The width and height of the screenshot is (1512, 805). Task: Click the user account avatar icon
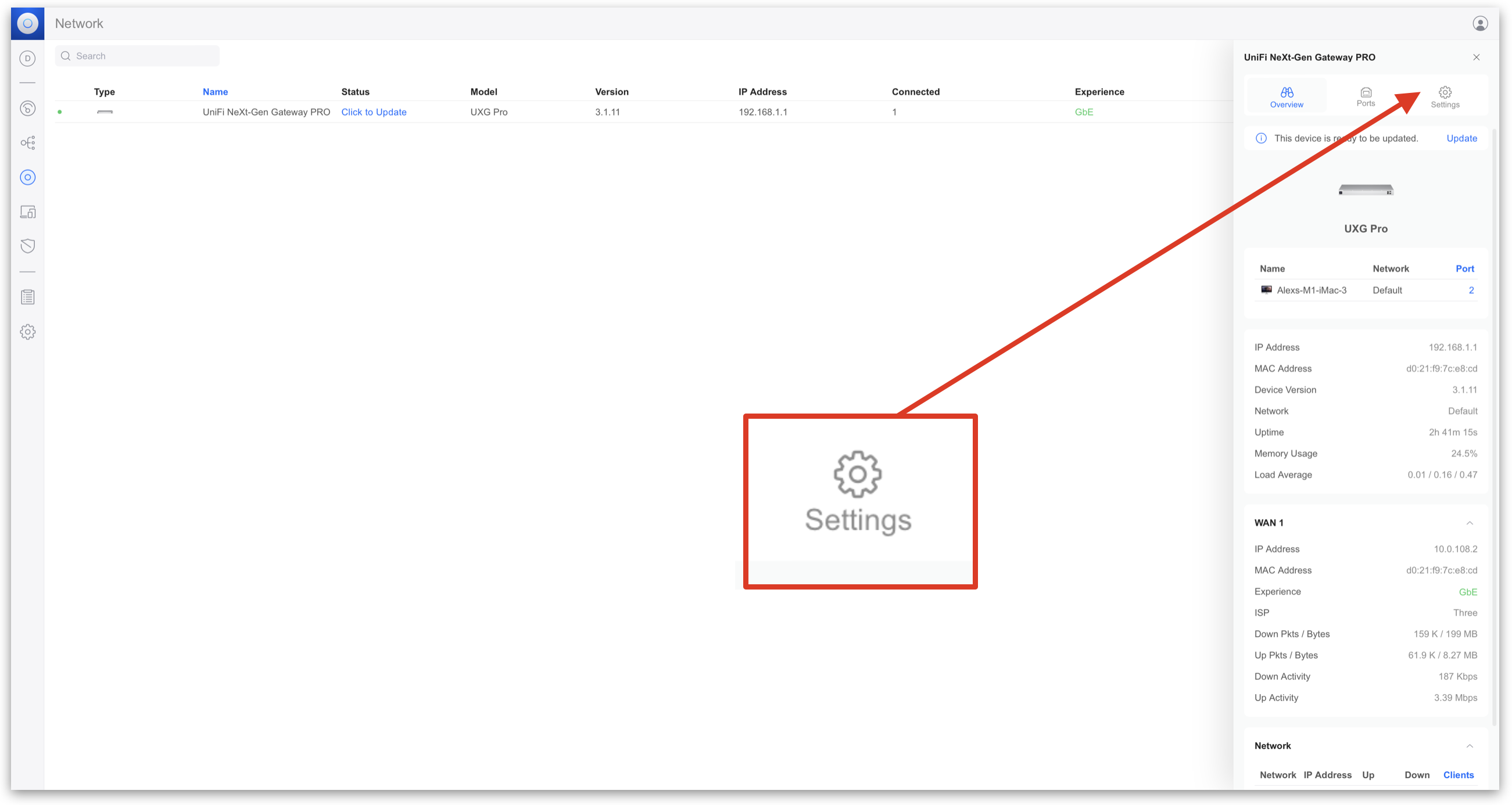click(x=1479, y=23)
